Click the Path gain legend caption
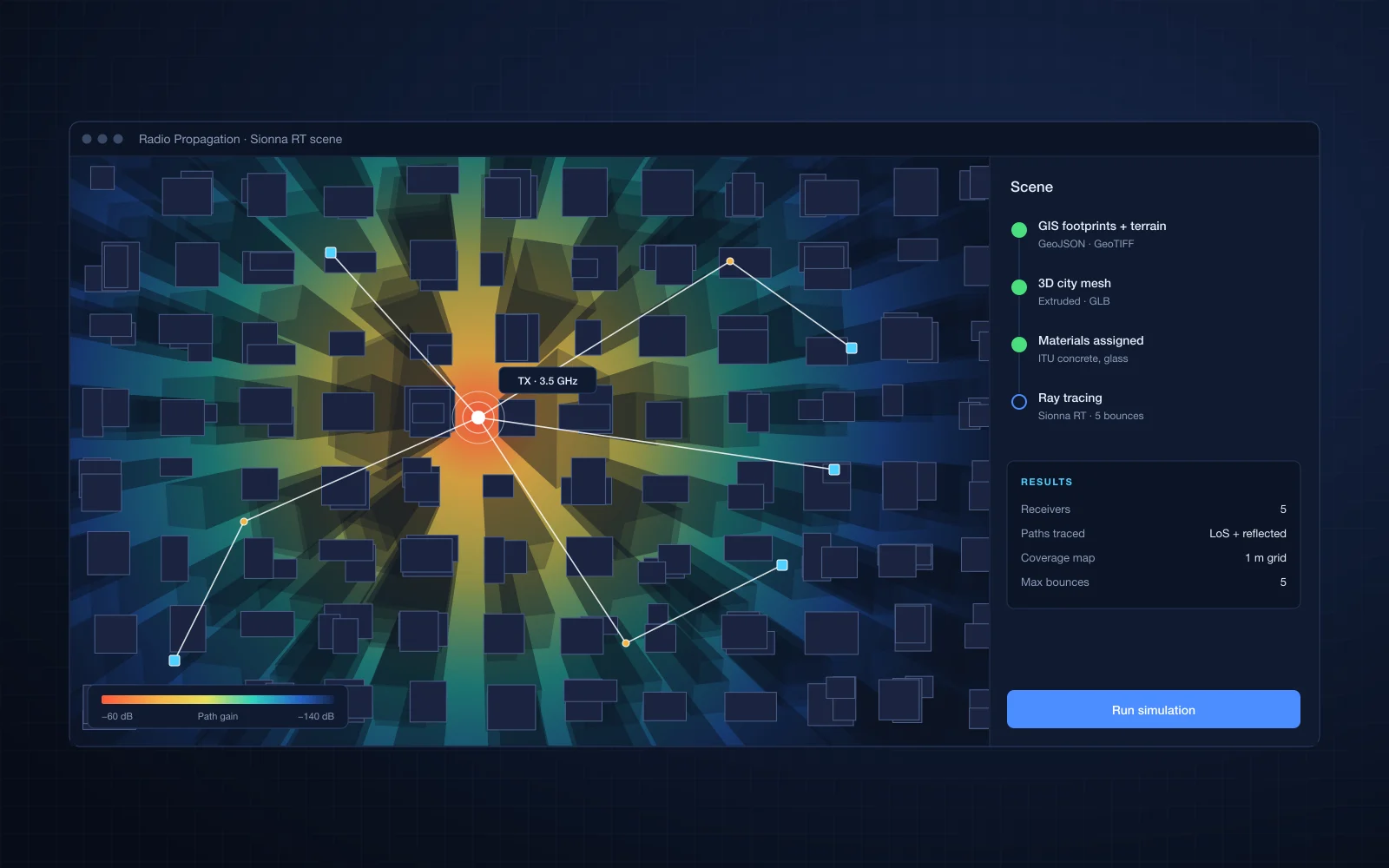Viewport: 1389px width, 868px height. click(218, 716)
